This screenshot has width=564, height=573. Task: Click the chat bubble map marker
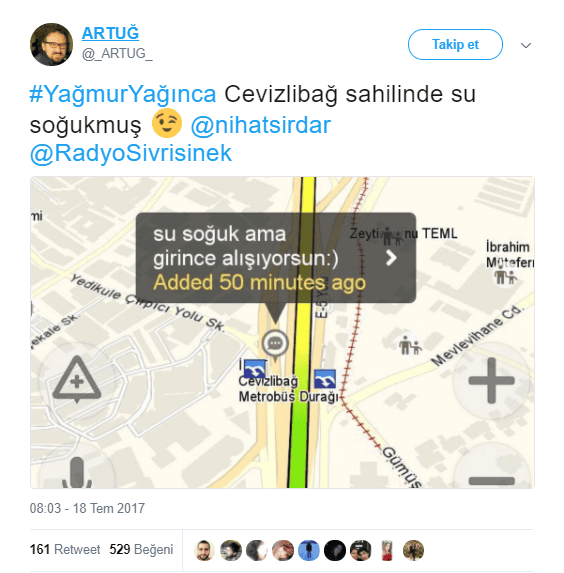pos(275,344)
